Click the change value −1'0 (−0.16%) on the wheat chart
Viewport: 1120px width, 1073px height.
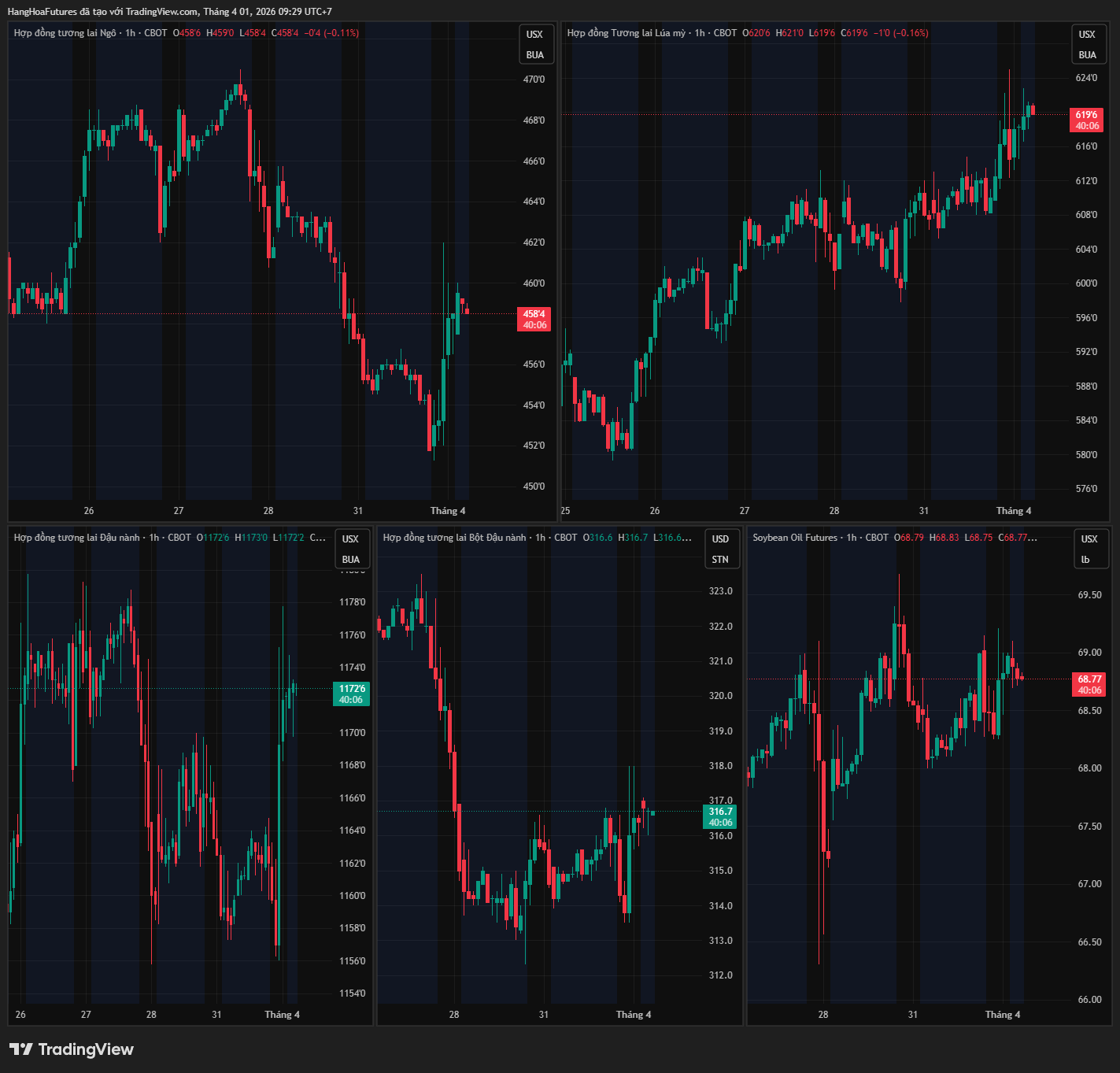(901, 33)
